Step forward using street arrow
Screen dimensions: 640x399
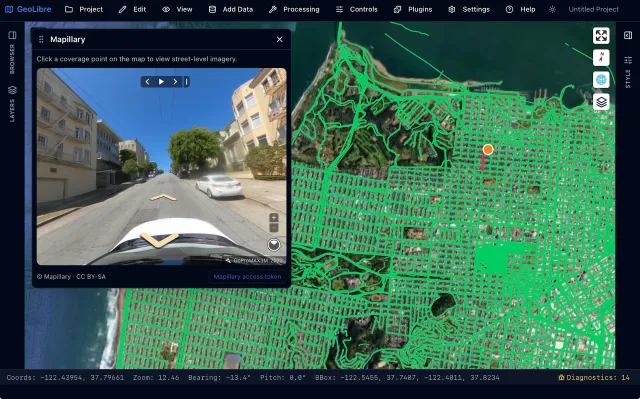tap(163, 198)
